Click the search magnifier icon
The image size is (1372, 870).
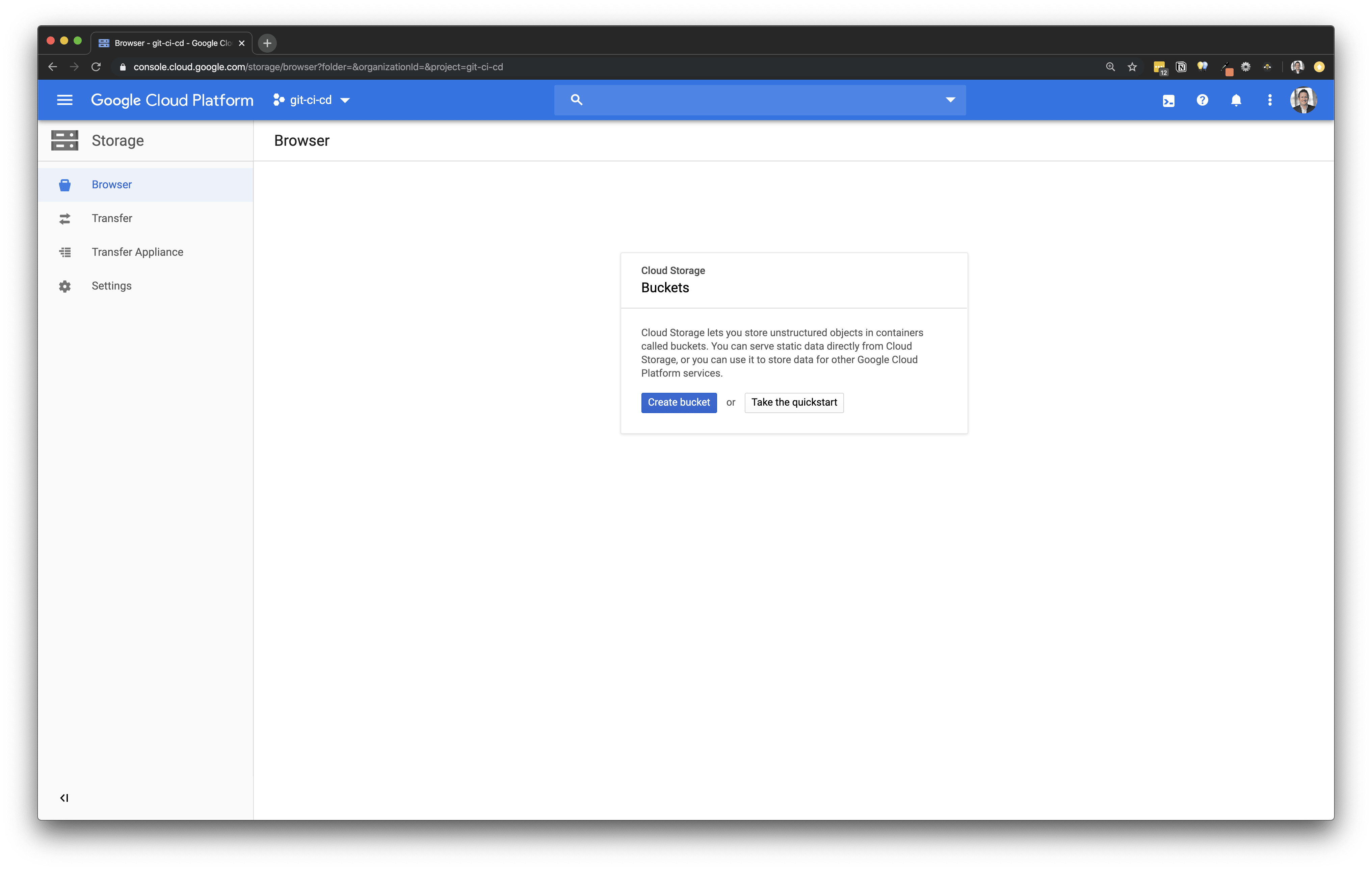[576, 100]
